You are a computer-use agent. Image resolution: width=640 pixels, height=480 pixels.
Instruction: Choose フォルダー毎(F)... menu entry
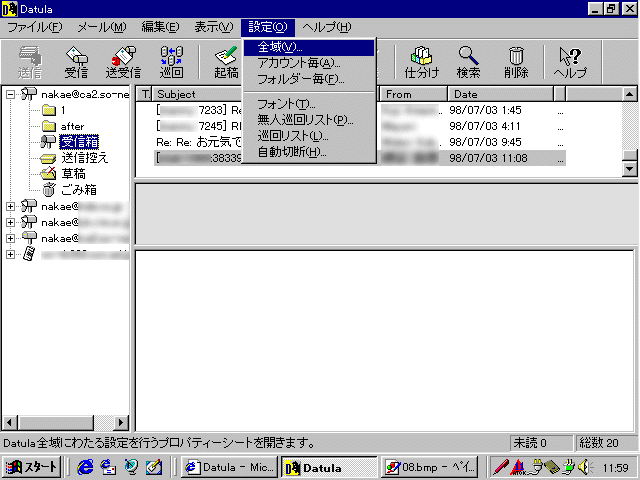point(309,79)
